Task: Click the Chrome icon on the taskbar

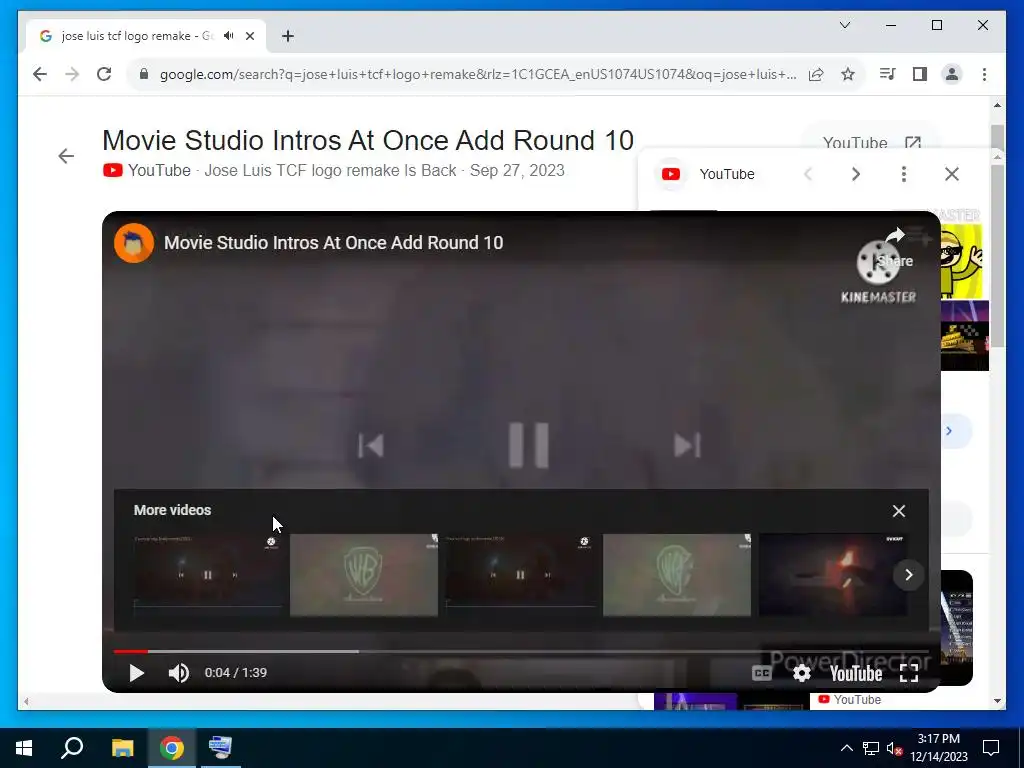Action: (172, 748)
